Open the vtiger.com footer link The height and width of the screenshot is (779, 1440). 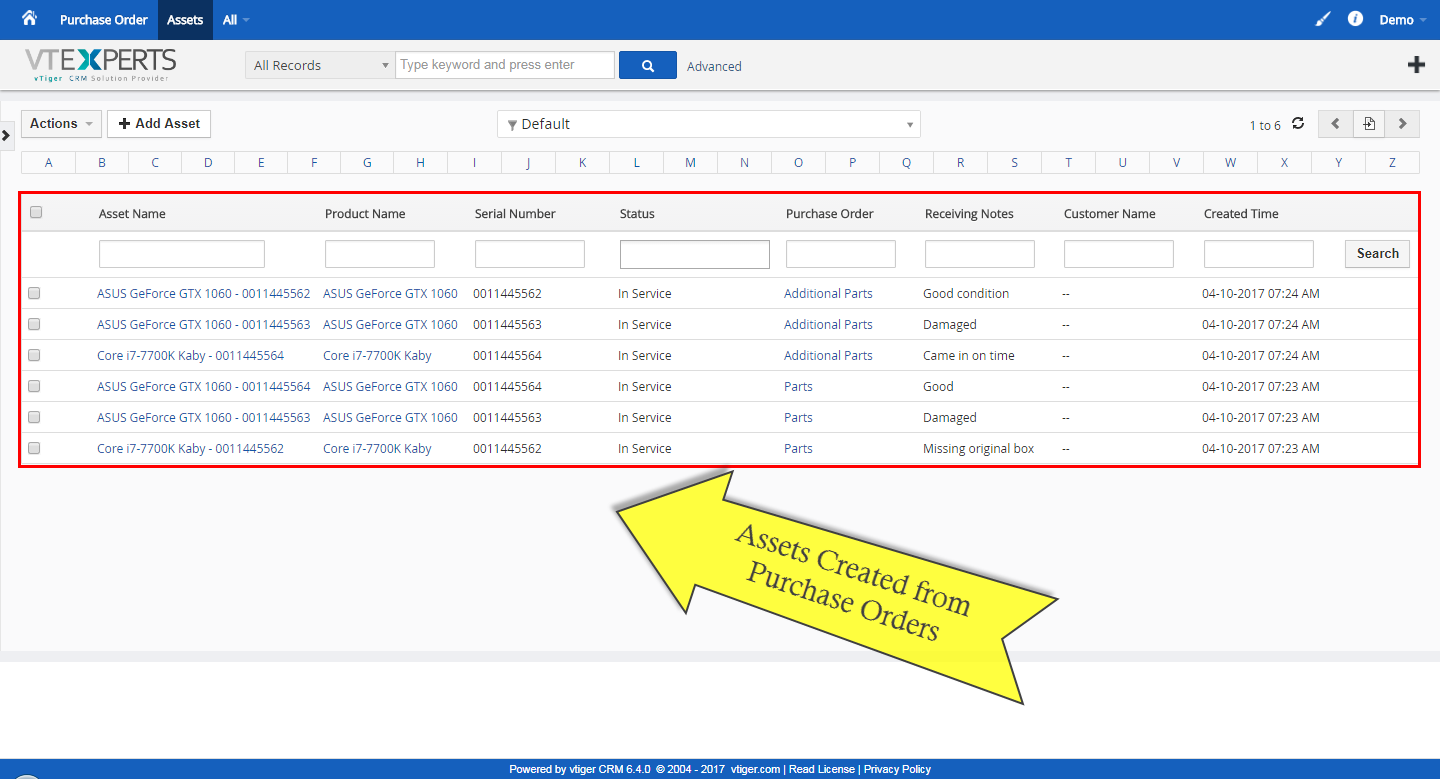(755, 769)
